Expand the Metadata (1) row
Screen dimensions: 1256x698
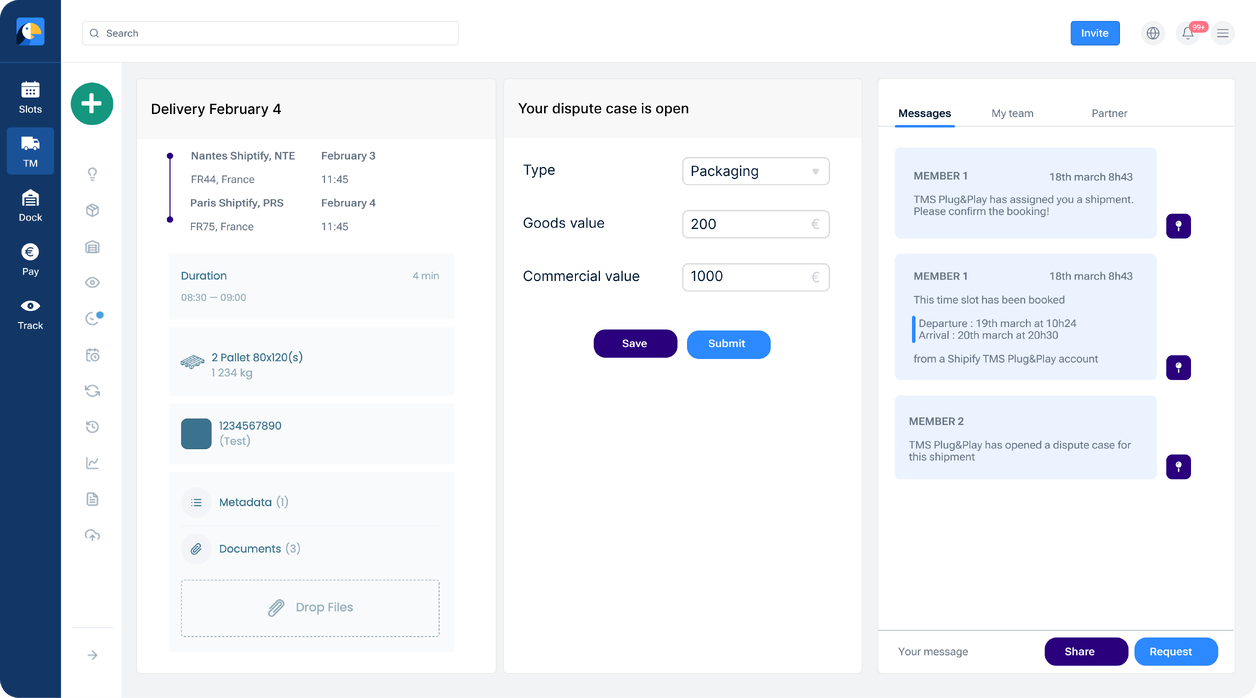pyautogui.click(x=310, y=503)
